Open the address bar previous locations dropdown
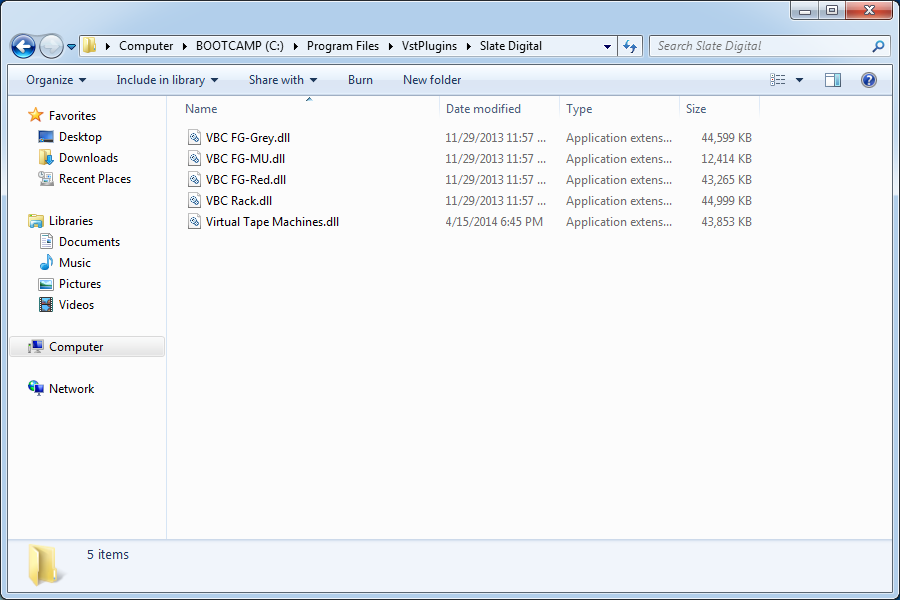This screenshot has width=900, height=600. pyautogui.click(x=607, y=47)
